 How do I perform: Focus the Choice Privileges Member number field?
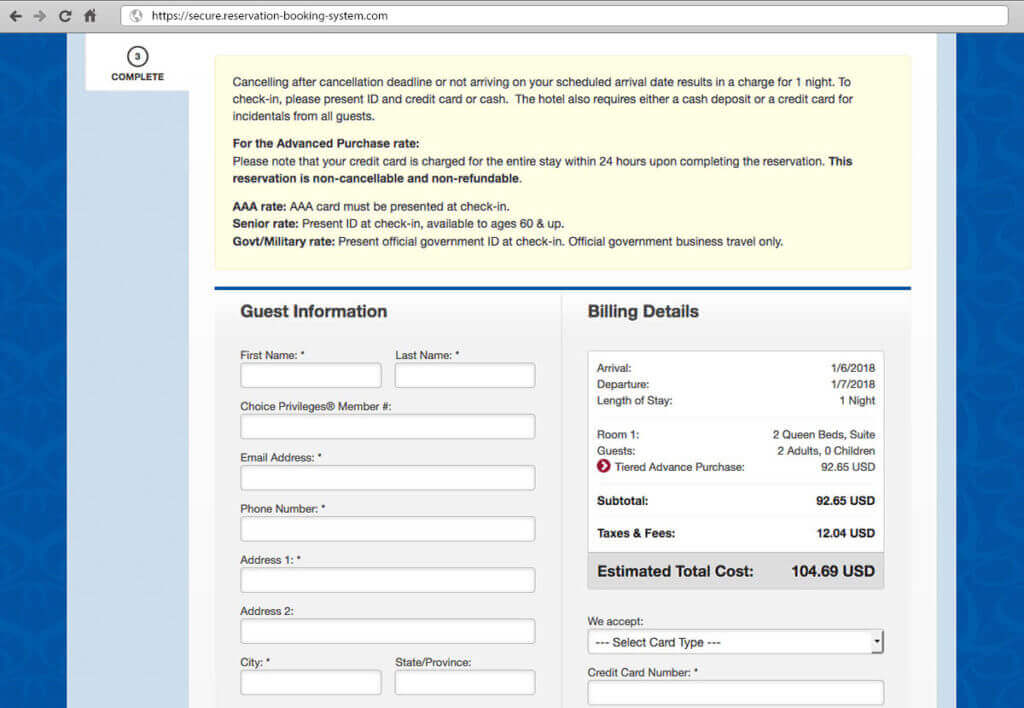[x=388, y=426]
